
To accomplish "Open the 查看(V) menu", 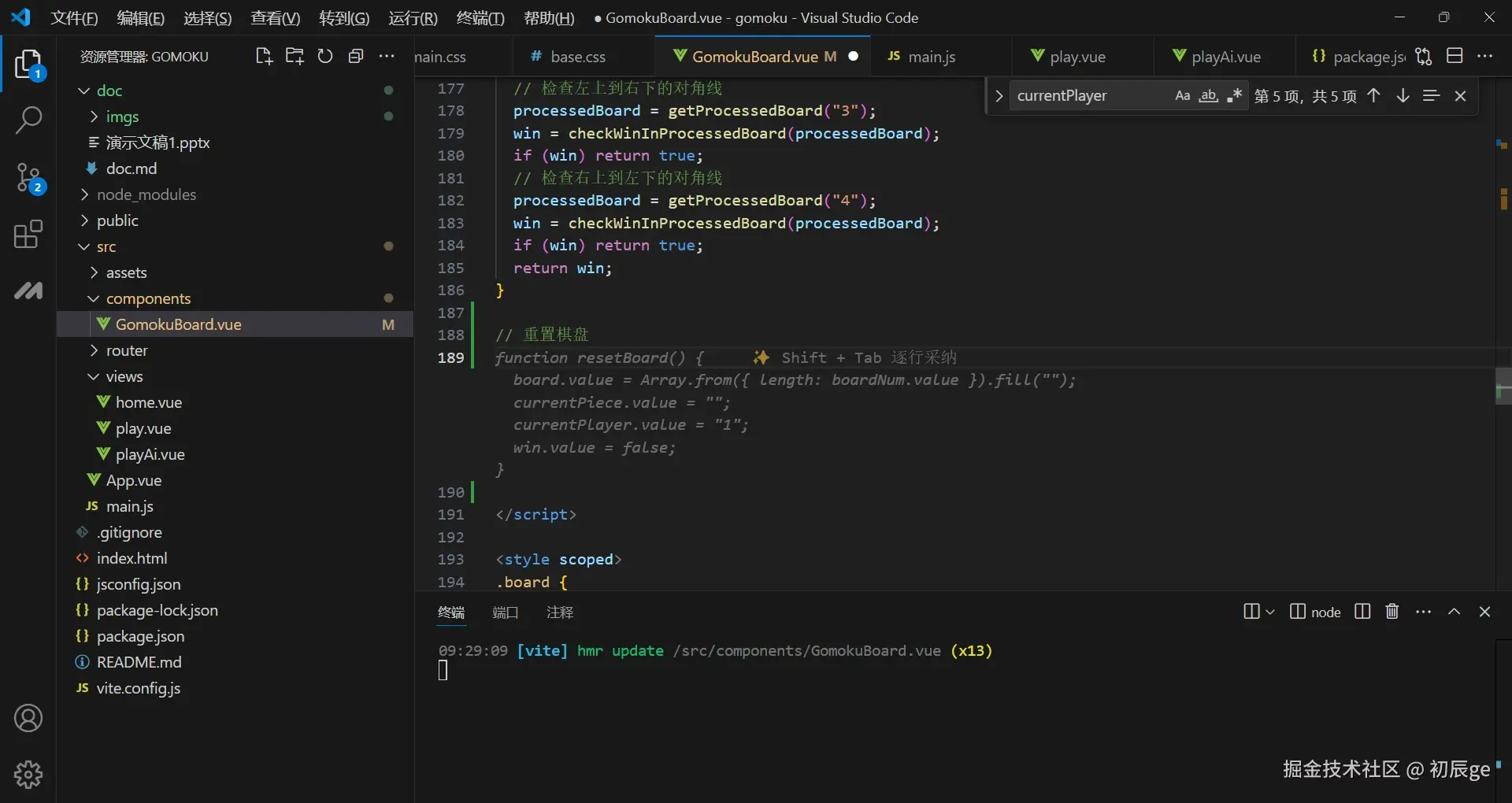I will [276, 17].
